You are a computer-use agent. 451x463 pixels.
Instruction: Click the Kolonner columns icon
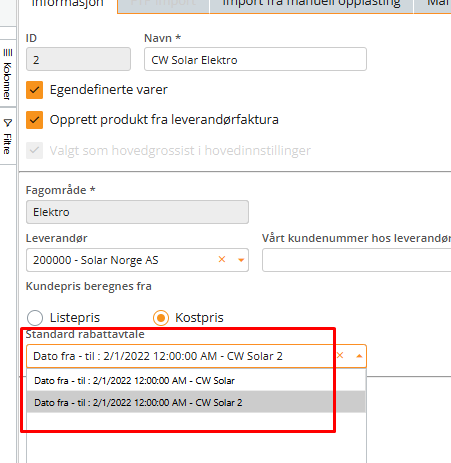point(8,53)
